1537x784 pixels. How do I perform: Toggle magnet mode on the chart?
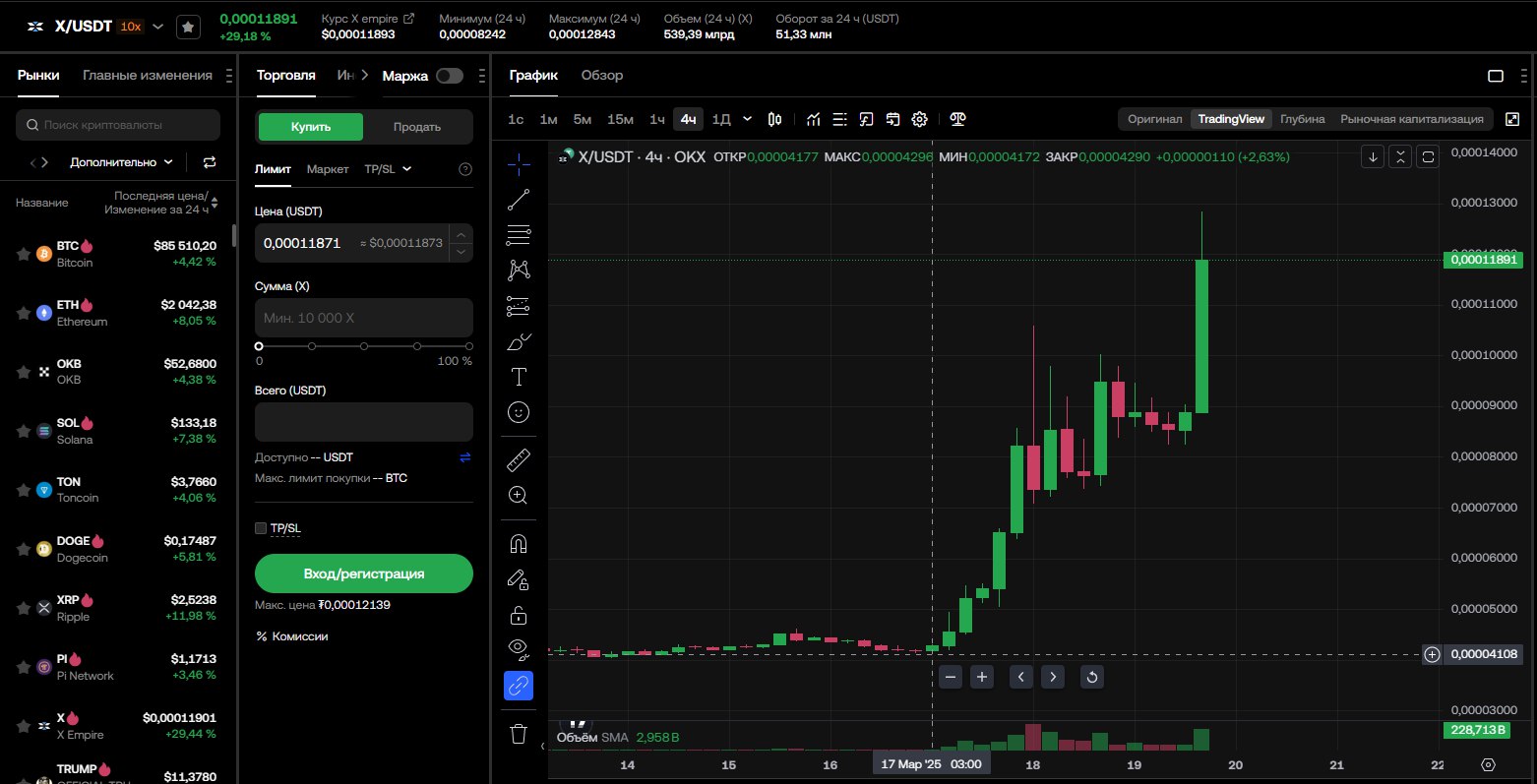(x=519, y=543)
